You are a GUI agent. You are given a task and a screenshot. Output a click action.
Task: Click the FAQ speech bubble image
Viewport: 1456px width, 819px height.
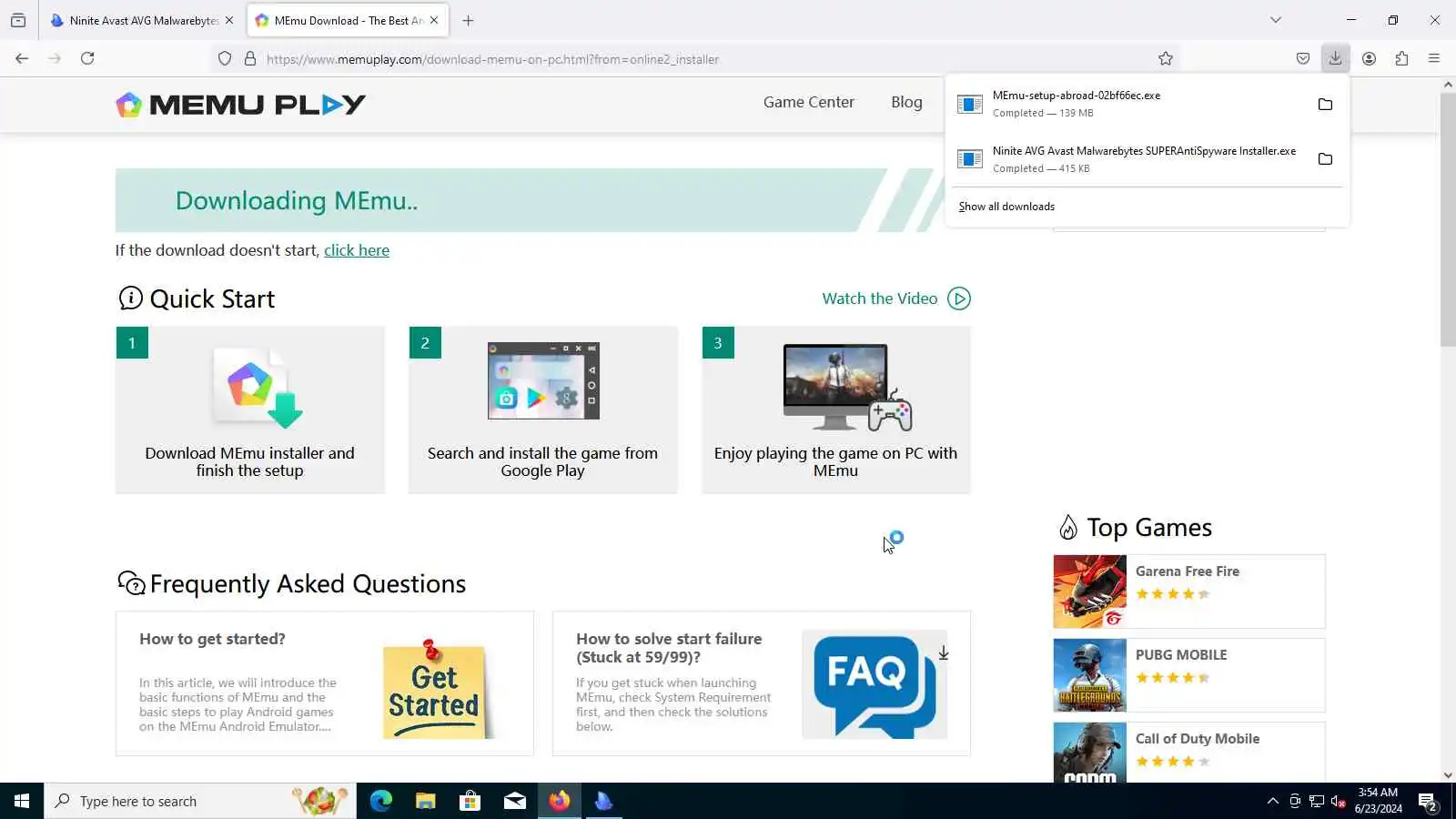[875, 684]
